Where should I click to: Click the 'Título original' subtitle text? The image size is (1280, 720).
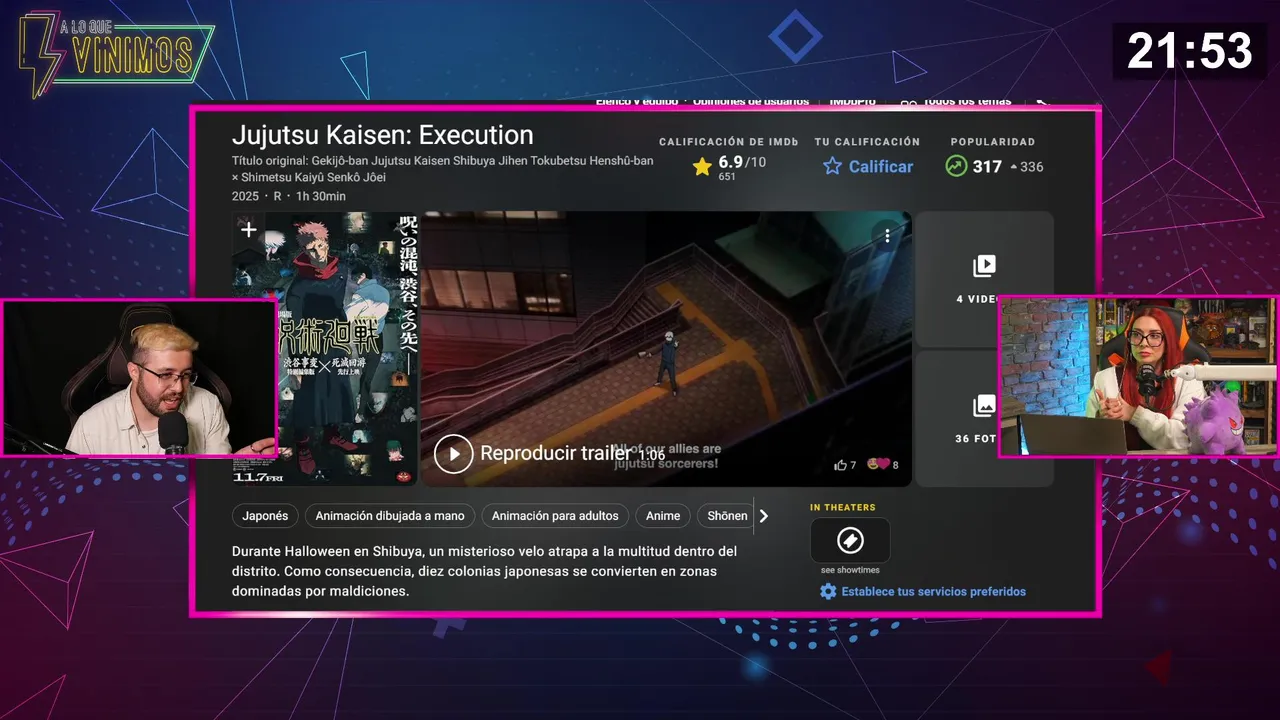pyautogui.click(x=443, y=169)
